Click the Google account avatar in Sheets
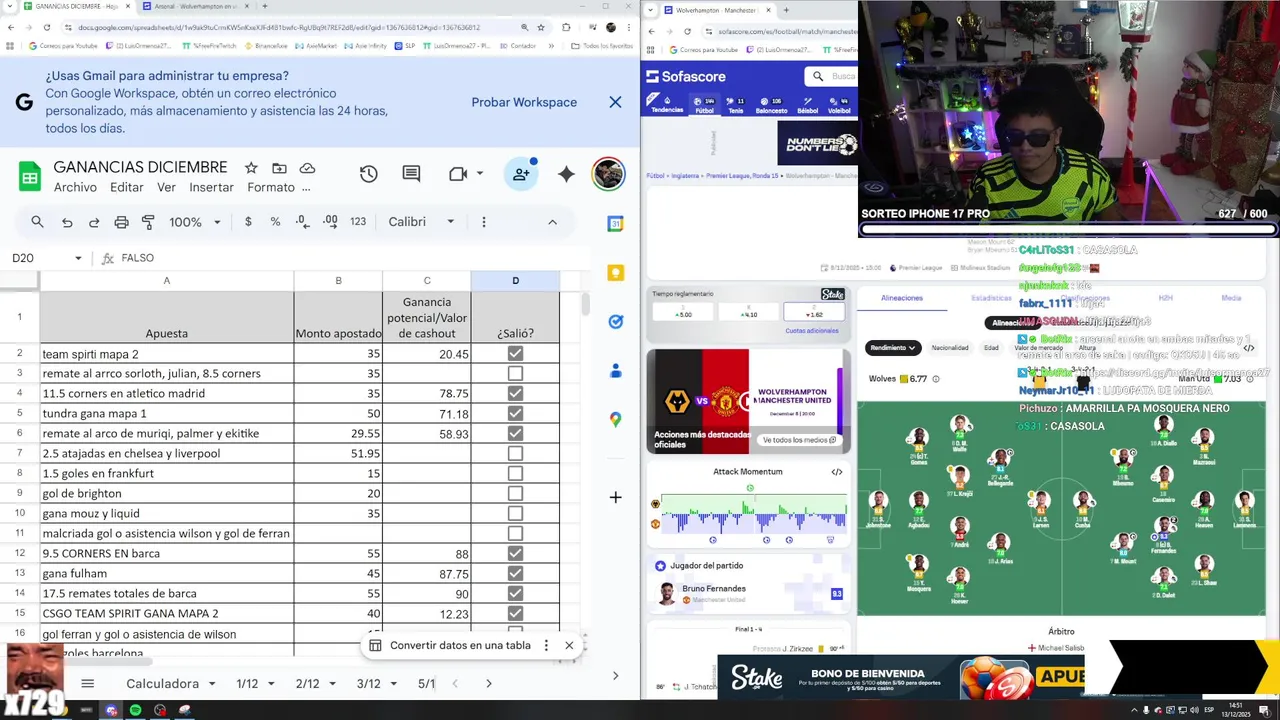 point(608,174)
